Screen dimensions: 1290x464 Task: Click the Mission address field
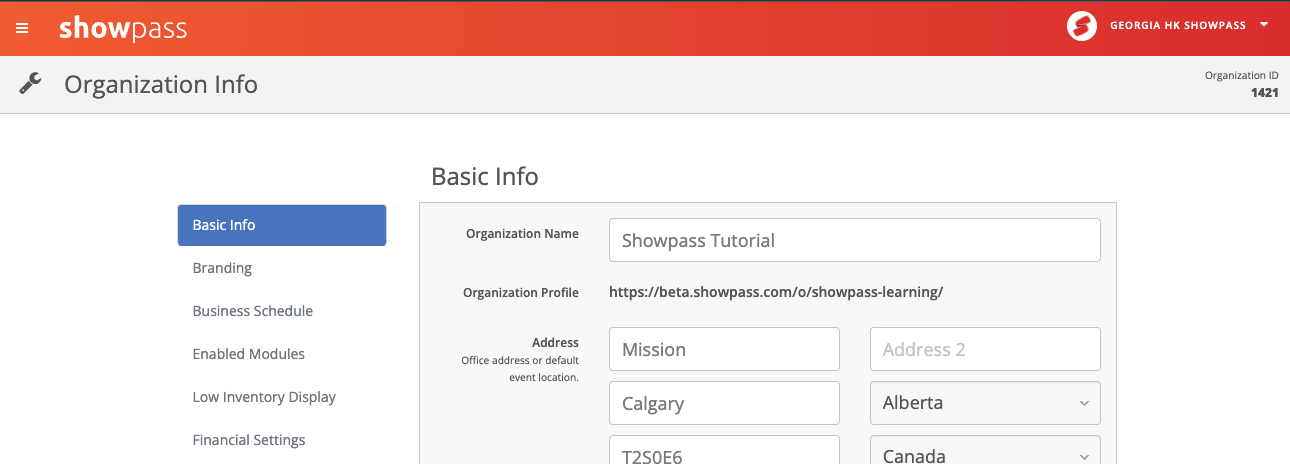(724, 349)
